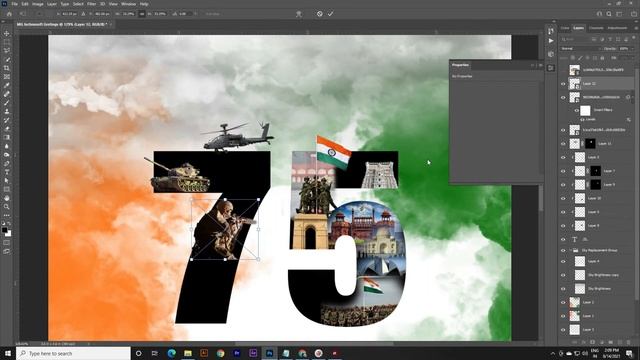The image size is (640, 360).
Task: Toggle the maintain aspect ratio link
Action: click(x=142, y=14)
